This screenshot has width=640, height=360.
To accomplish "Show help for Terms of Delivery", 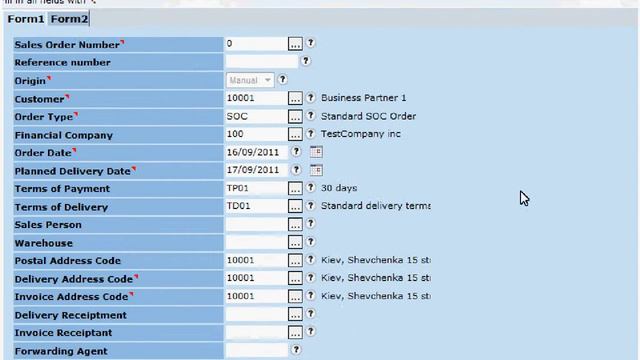I will click(x=311, y=205).
